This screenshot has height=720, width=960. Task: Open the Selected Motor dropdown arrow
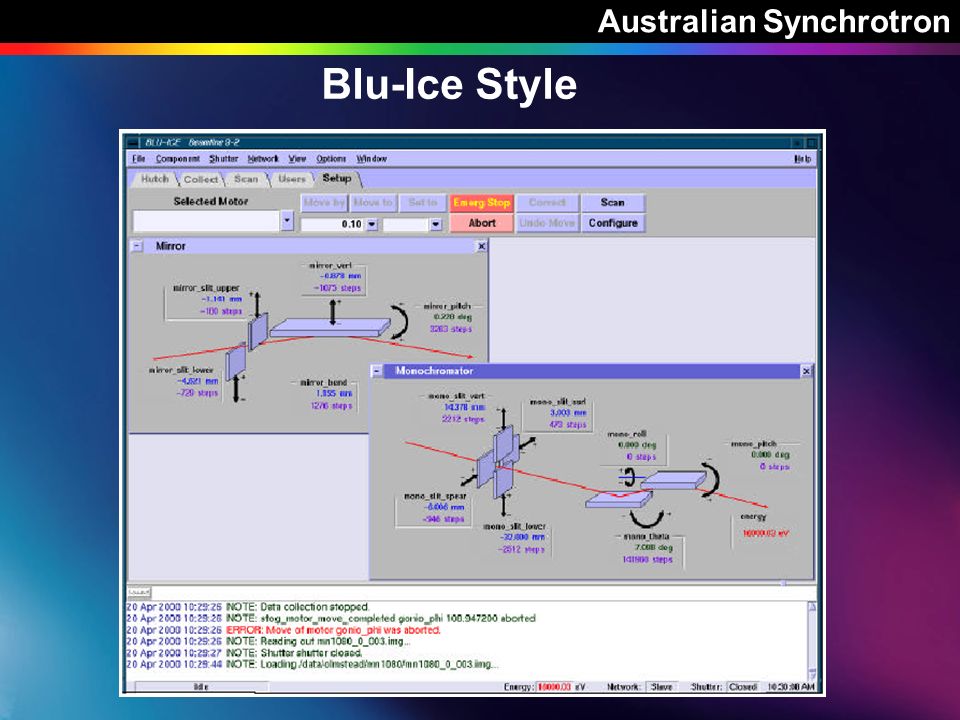(287, 220)
